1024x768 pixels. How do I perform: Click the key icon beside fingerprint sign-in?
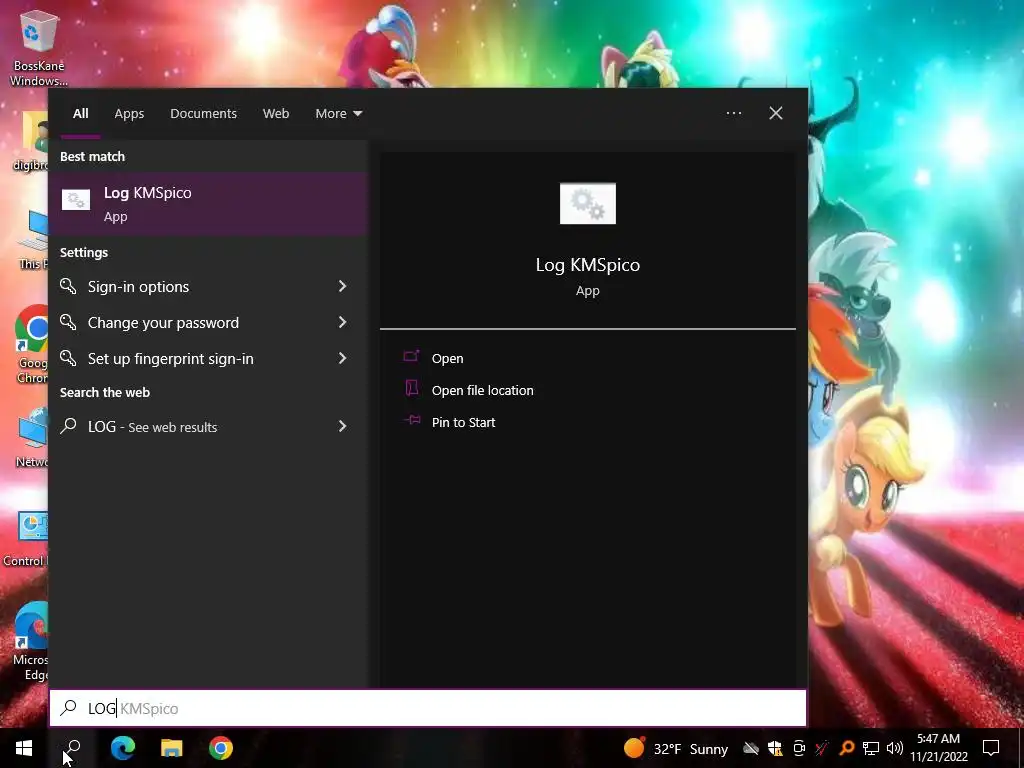point(68,357)
